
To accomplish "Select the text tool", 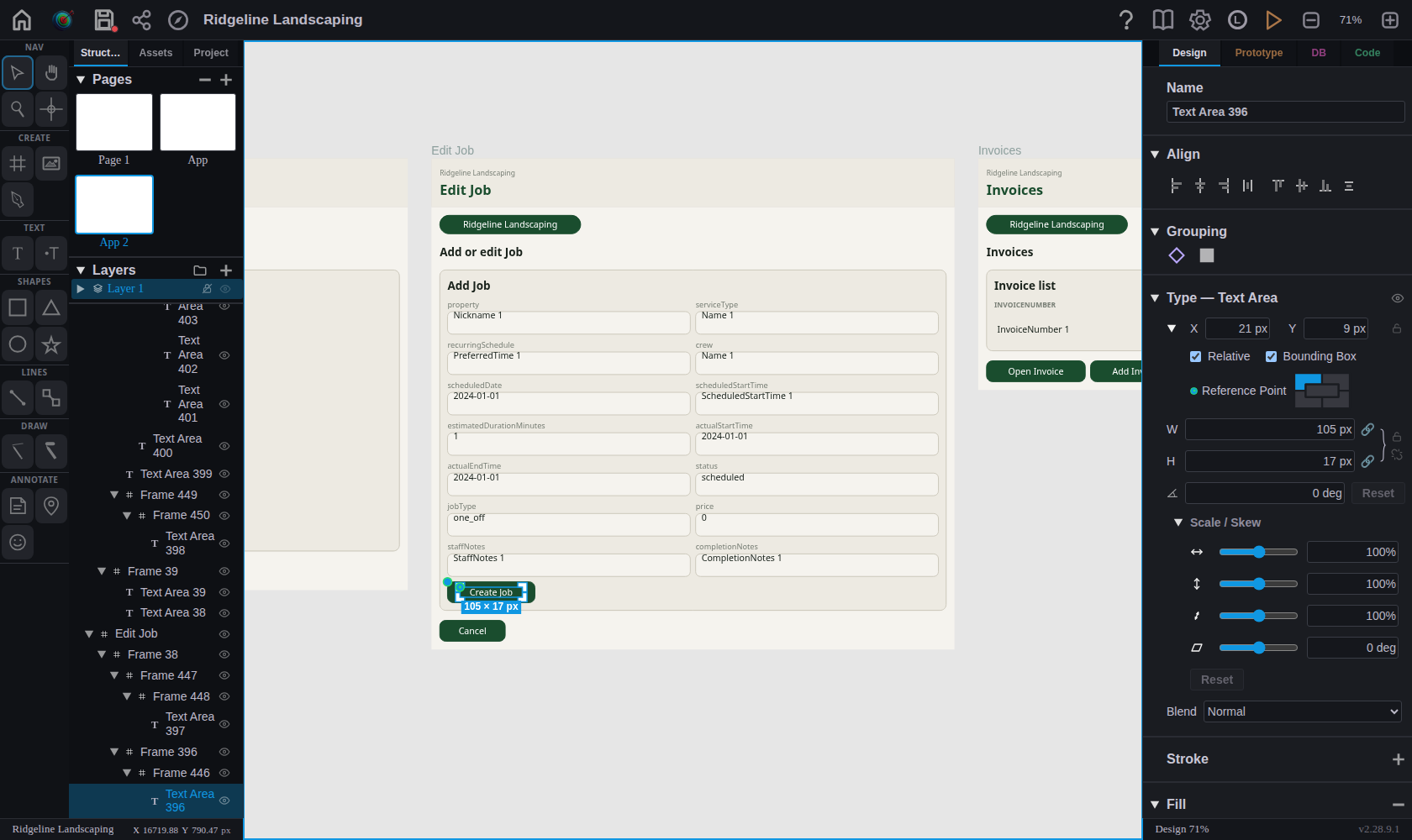I will [x=18, y=253].
